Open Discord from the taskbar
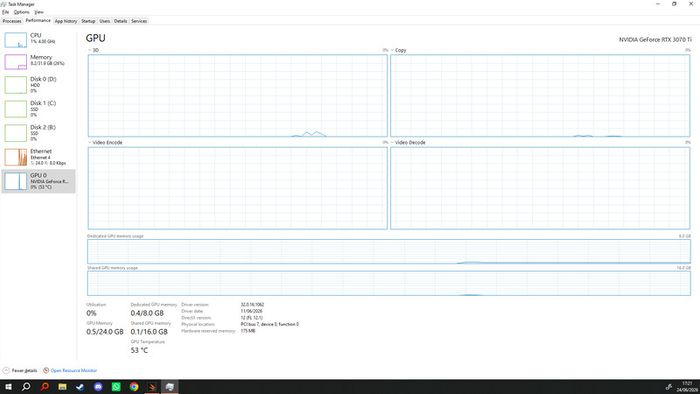The height and width of the screenshot is (394, 700). [98, 387]
